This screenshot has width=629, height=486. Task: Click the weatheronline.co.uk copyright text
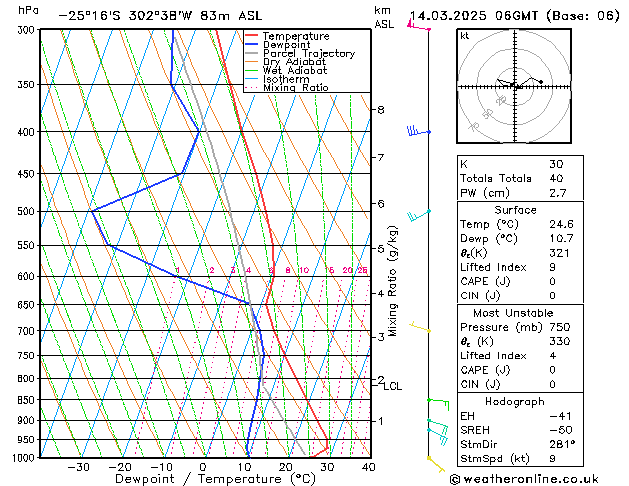click(x=524, y=479)
